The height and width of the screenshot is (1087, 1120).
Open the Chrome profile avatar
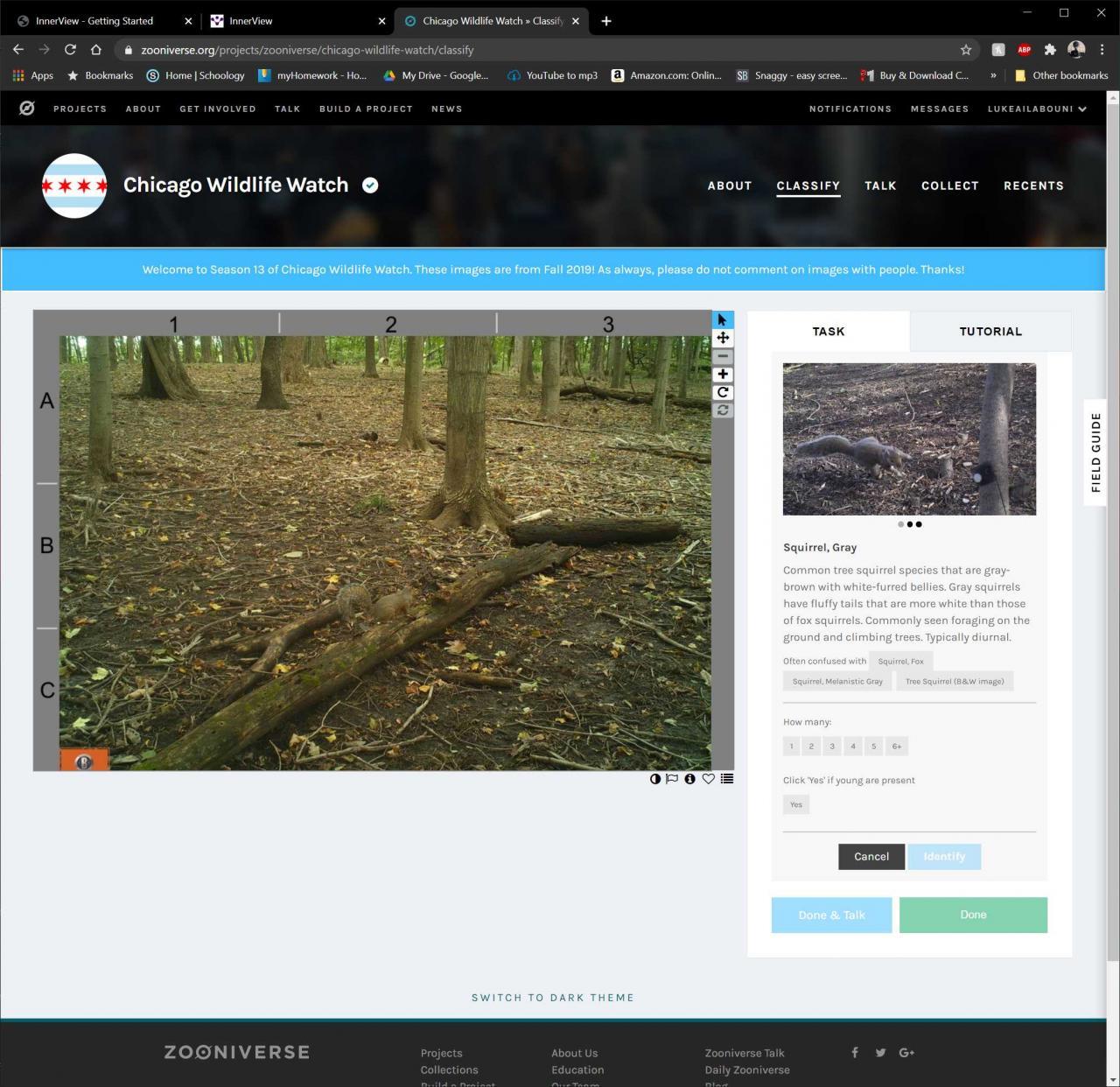1076,50
